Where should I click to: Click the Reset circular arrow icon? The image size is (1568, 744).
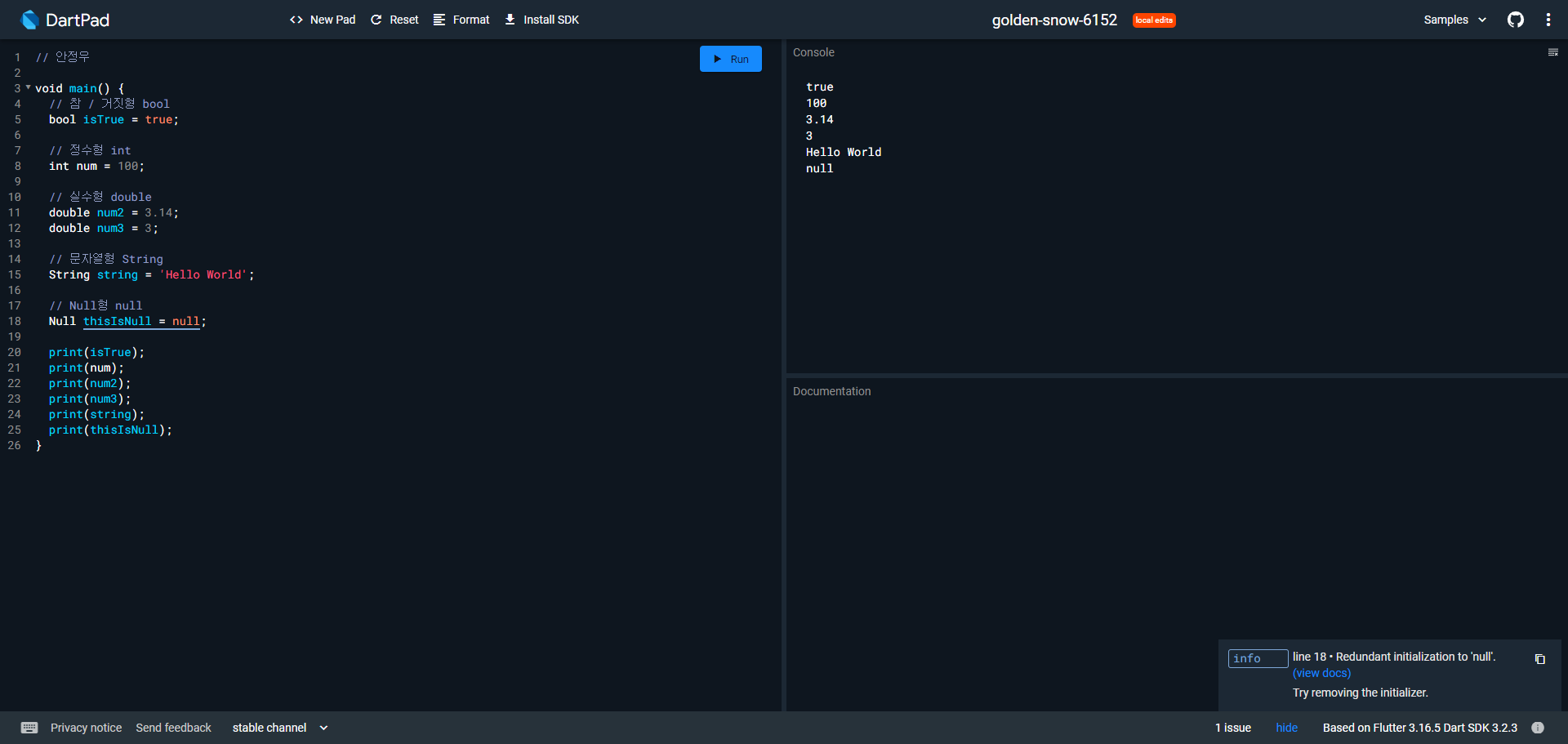pos(376,20)
